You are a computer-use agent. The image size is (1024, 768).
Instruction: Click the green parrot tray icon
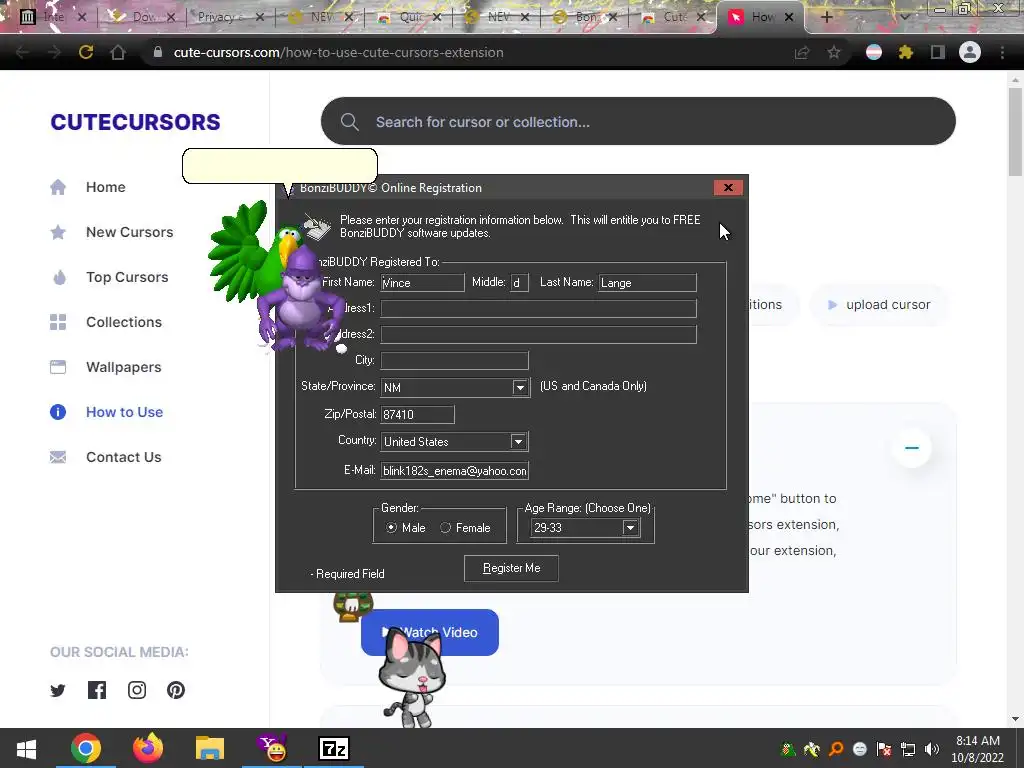click(x=789, y=749)
